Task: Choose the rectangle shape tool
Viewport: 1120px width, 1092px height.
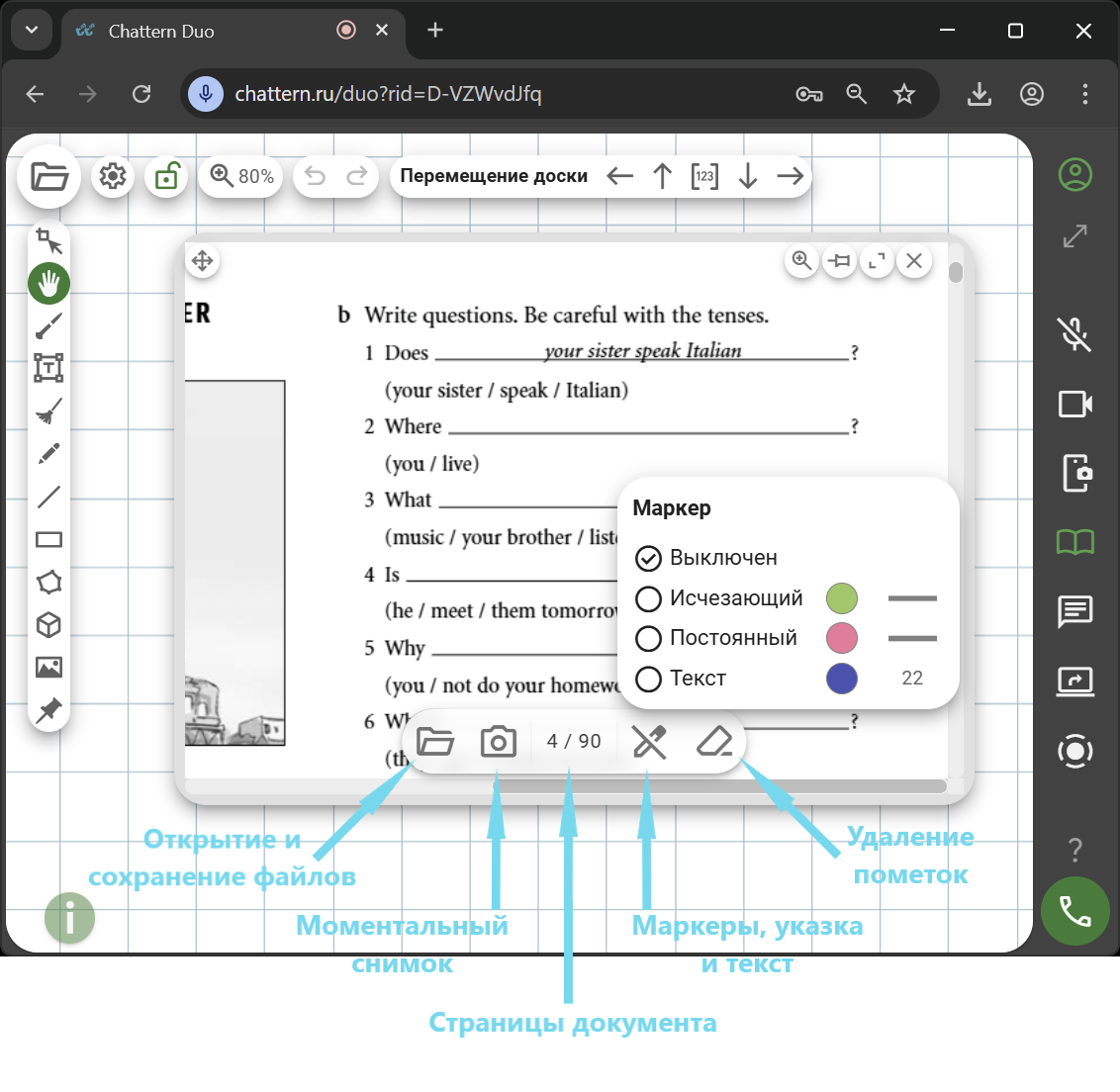Action: pos(48,540)
